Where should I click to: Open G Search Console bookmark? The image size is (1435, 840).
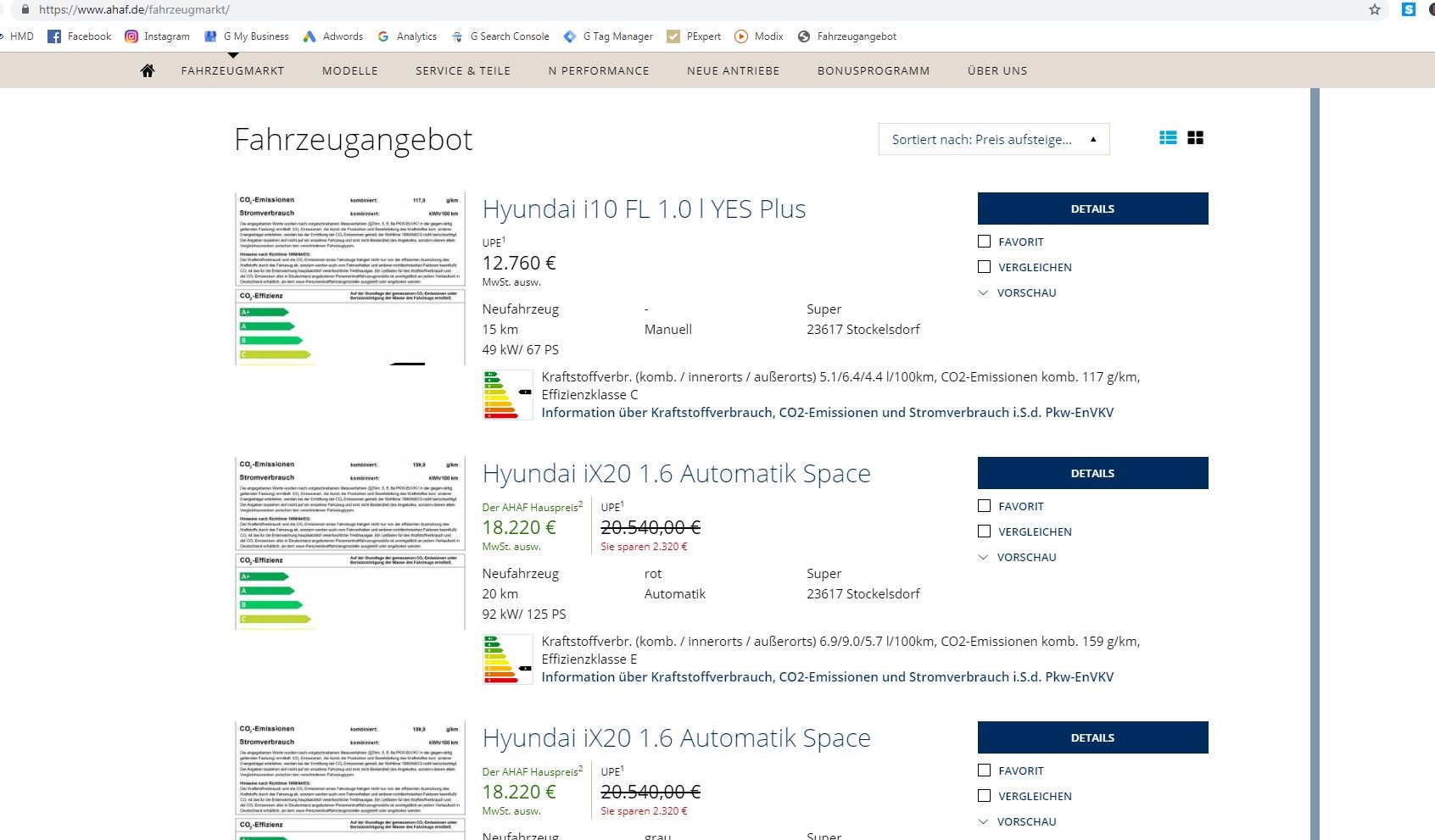tap(500, 36)
